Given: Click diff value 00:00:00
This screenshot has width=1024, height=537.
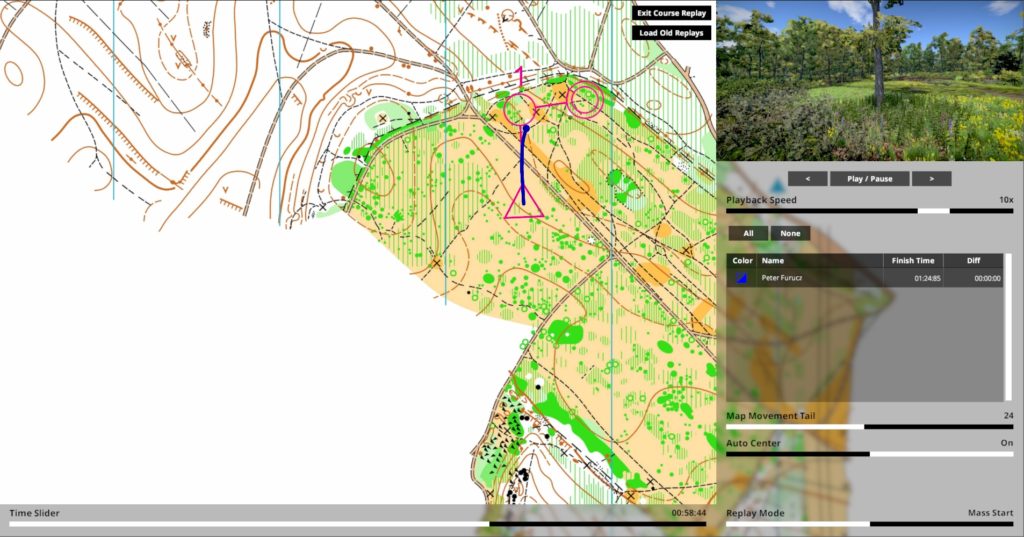Looking at the screenshot, I should click(x=987, y=278).
